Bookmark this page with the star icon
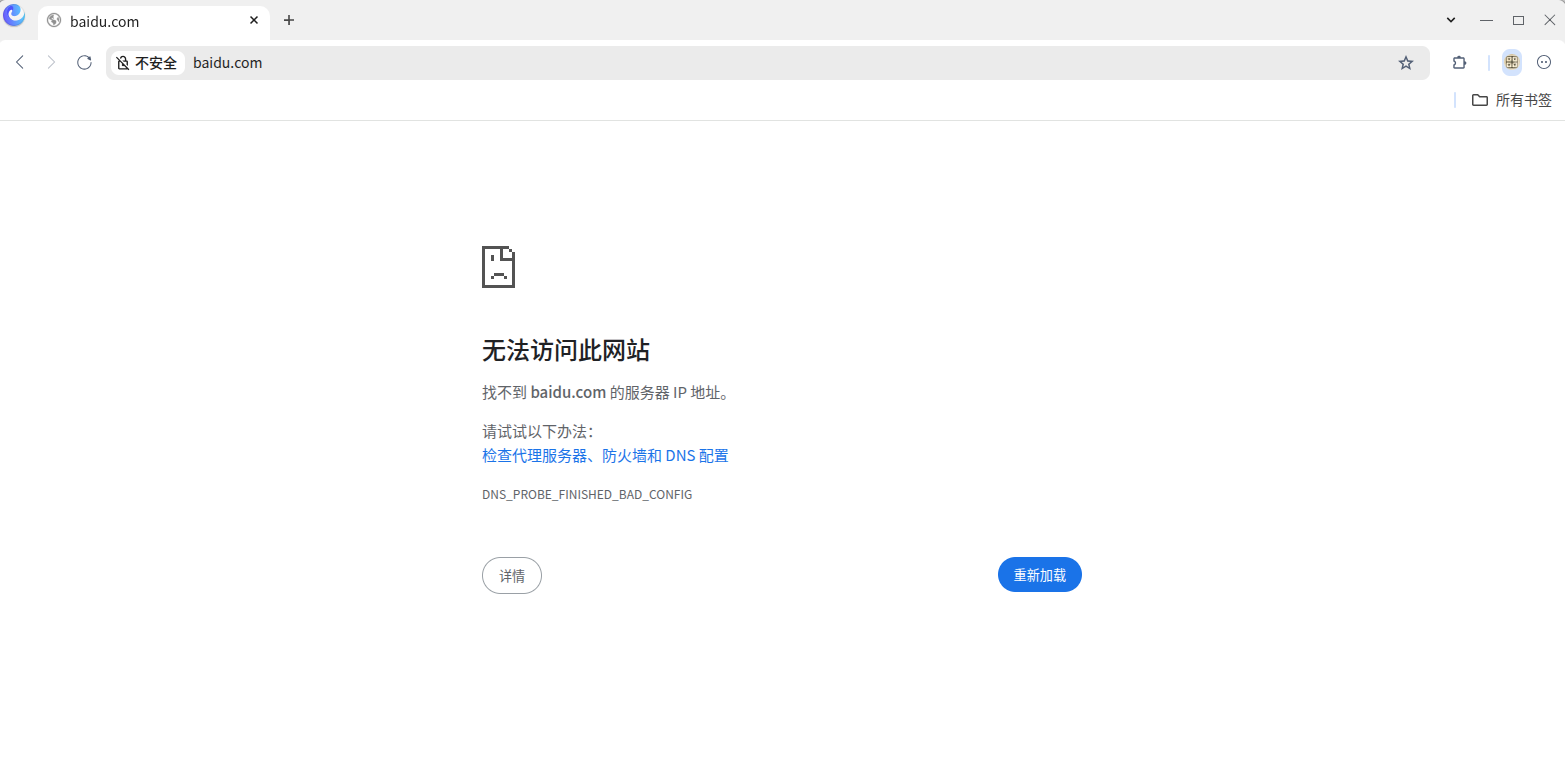This screenshot has width=1565, height=775. [x=1406, y=63]
